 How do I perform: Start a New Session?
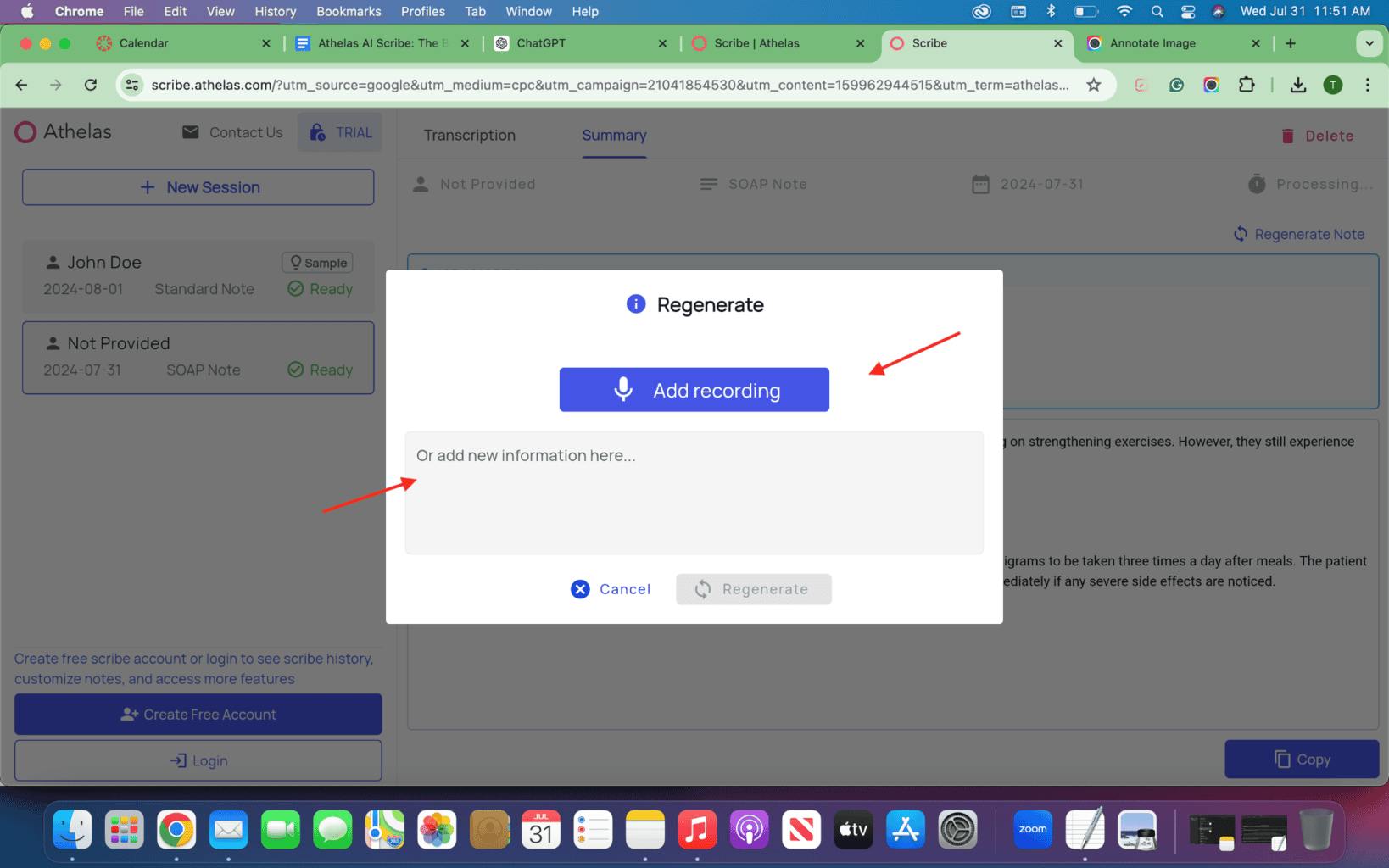[198, 187]
